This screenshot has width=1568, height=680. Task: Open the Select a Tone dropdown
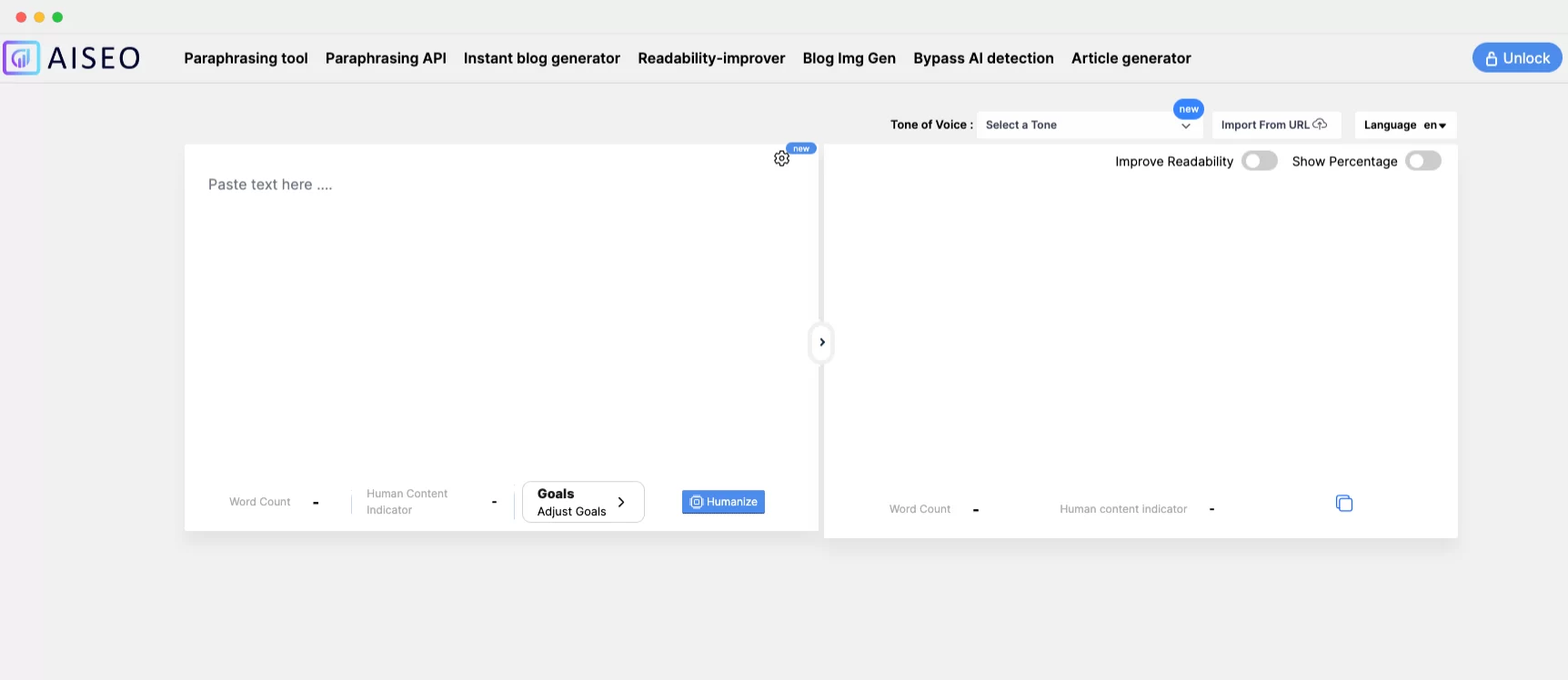coord(1090,125)
